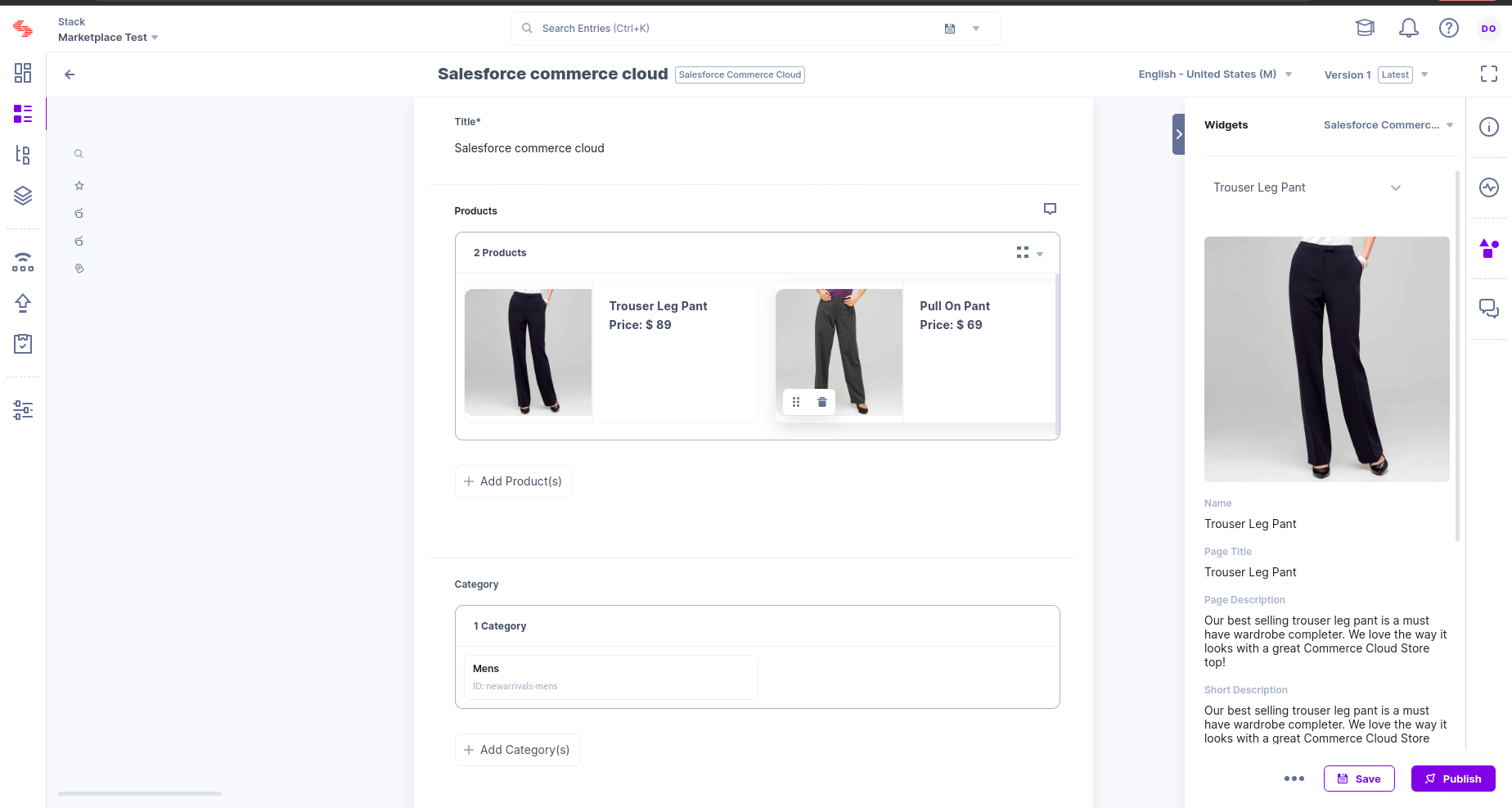The height and width of the screenshot is (808, 1512).
Task: Open the more options ellipsis menu
Action: [x=1294, y=779]
